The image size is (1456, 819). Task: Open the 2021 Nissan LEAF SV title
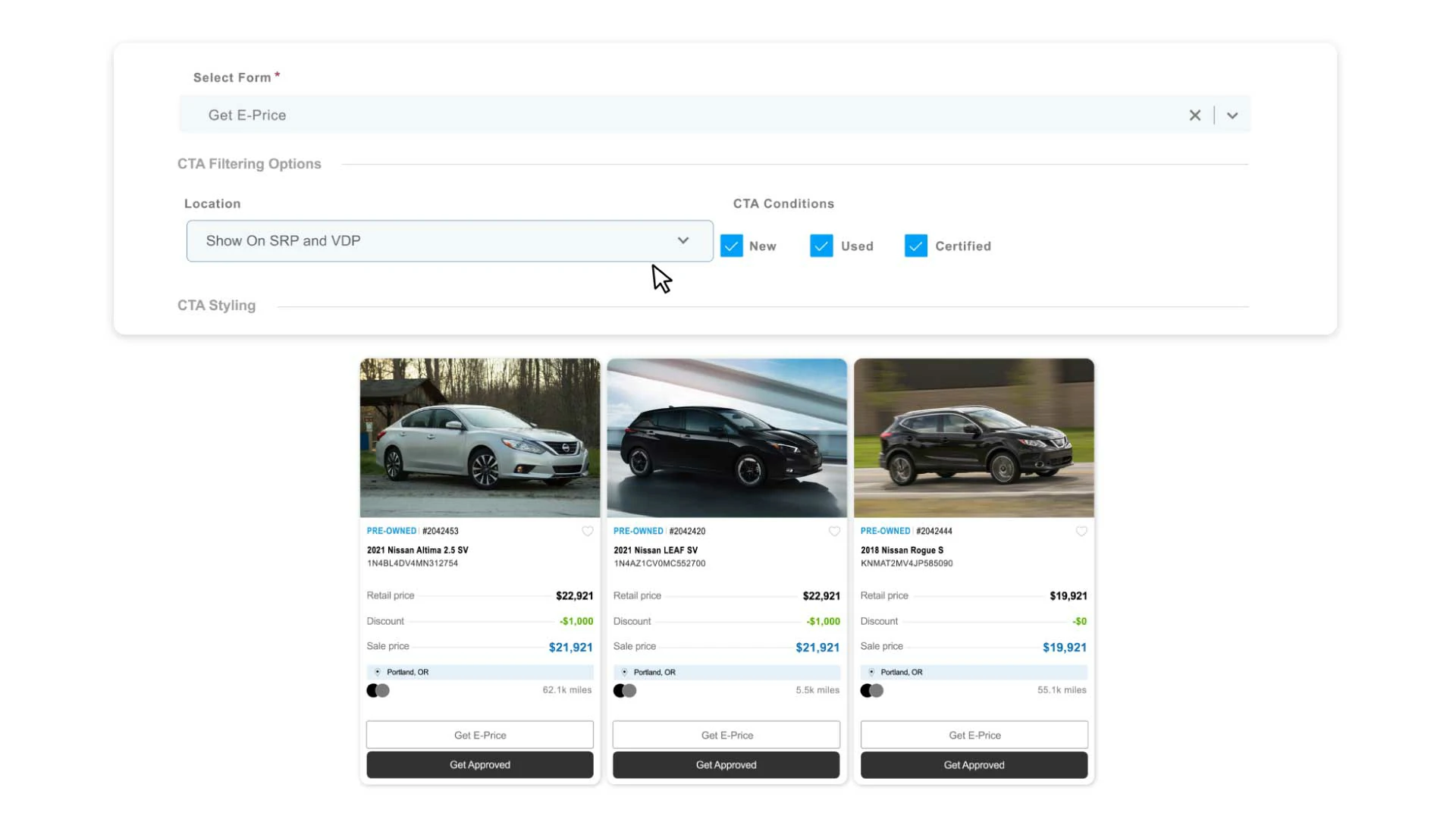[655, 550]
